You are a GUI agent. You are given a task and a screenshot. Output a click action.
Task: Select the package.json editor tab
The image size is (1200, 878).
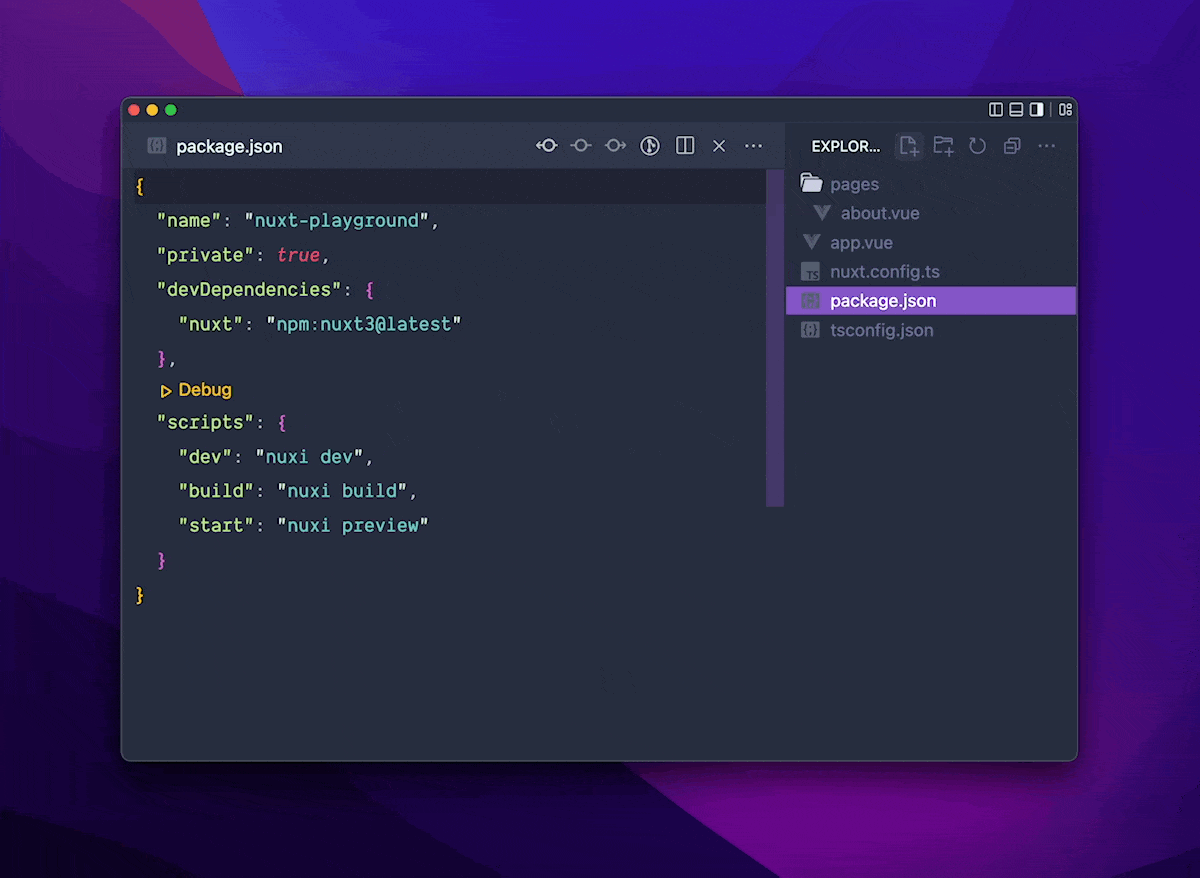pos(215,146)
